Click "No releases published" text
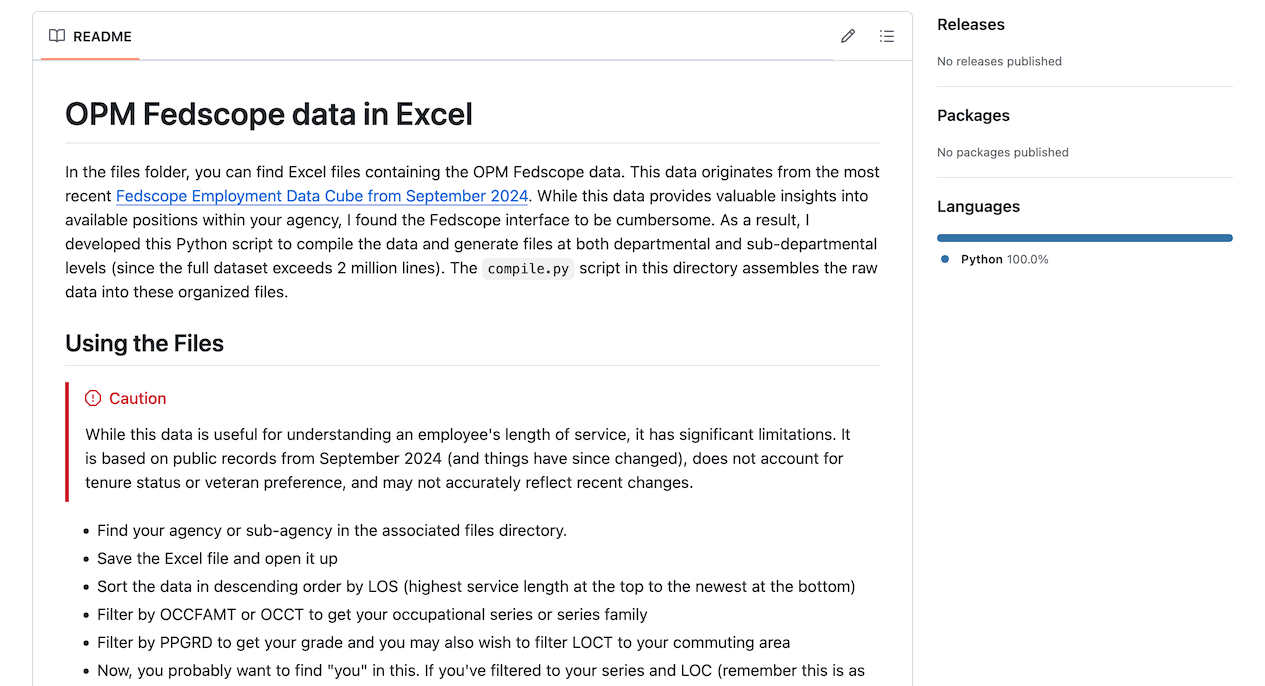This screenshot has height=686, width=1265. click(999, 61)
